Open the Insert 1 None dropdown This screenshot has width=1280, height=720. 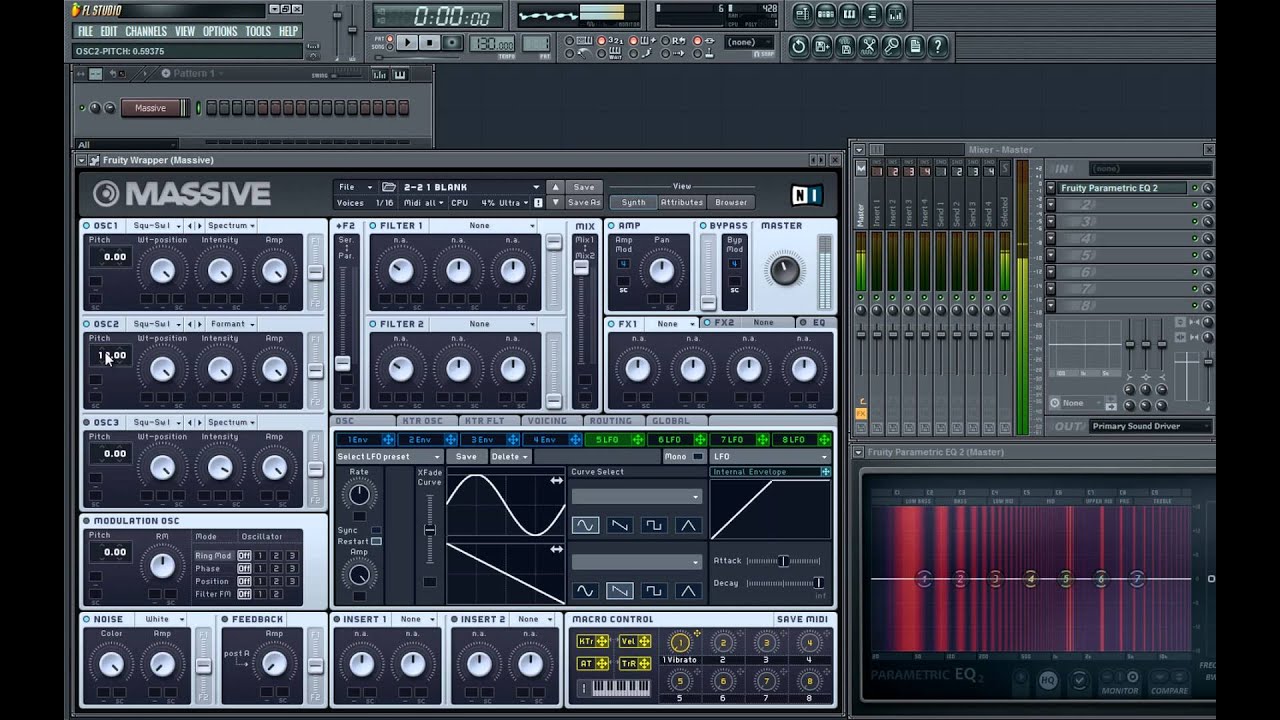coord(416,620)
